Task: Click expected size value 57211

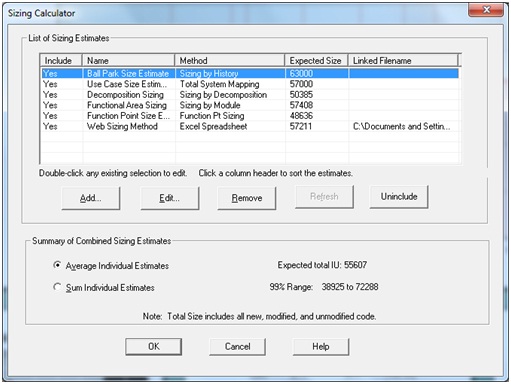Action: coord(301,127)
